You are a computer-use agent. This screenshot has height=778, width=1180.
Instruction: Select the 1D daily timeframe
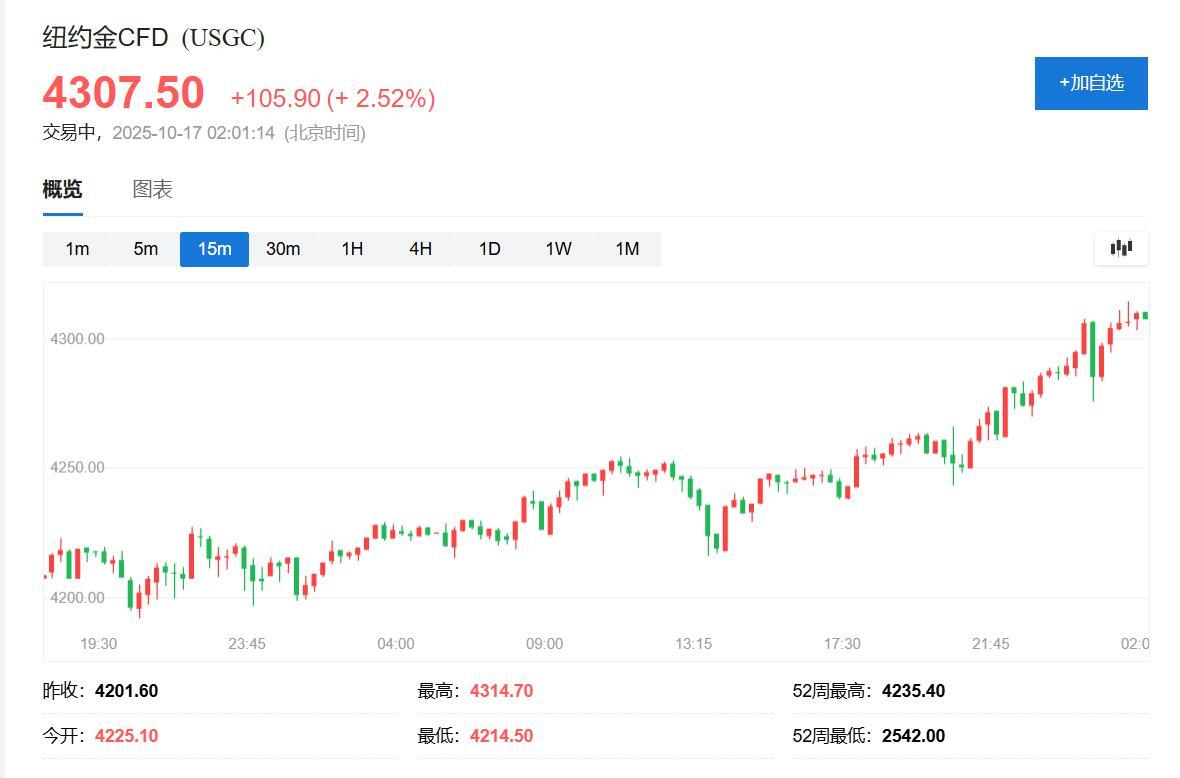(489, 249)
